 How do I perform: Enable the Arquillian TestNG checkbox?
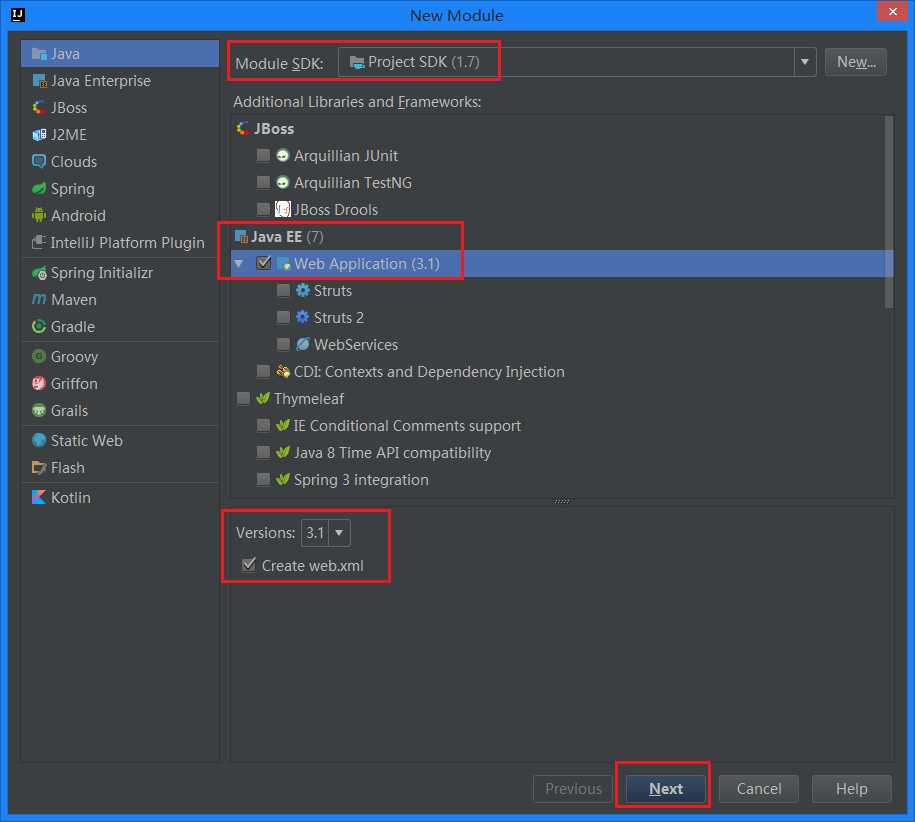[263, 183]
